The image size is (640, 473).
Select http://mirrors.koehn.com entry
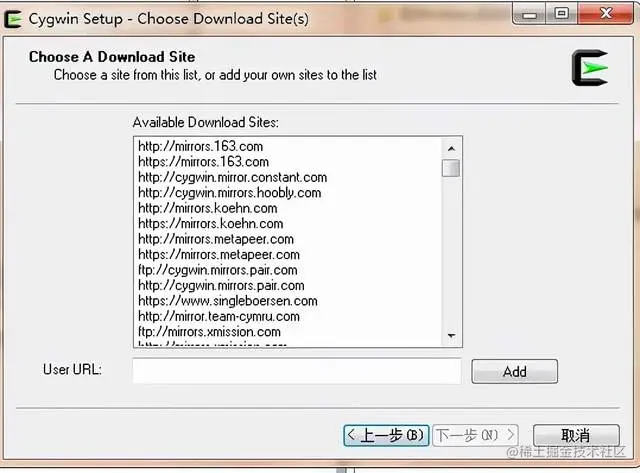pos(207,208)
